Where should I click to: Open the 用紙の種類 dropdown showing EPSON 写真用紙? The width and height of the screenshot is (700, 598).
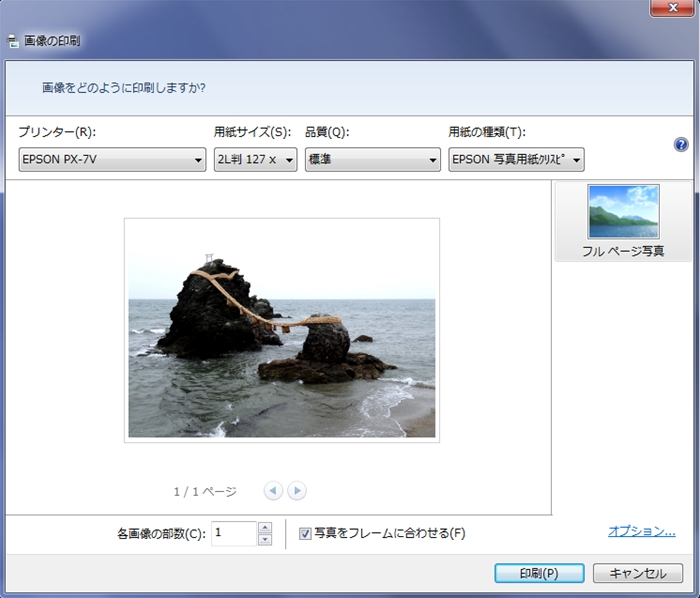point(517,159)
